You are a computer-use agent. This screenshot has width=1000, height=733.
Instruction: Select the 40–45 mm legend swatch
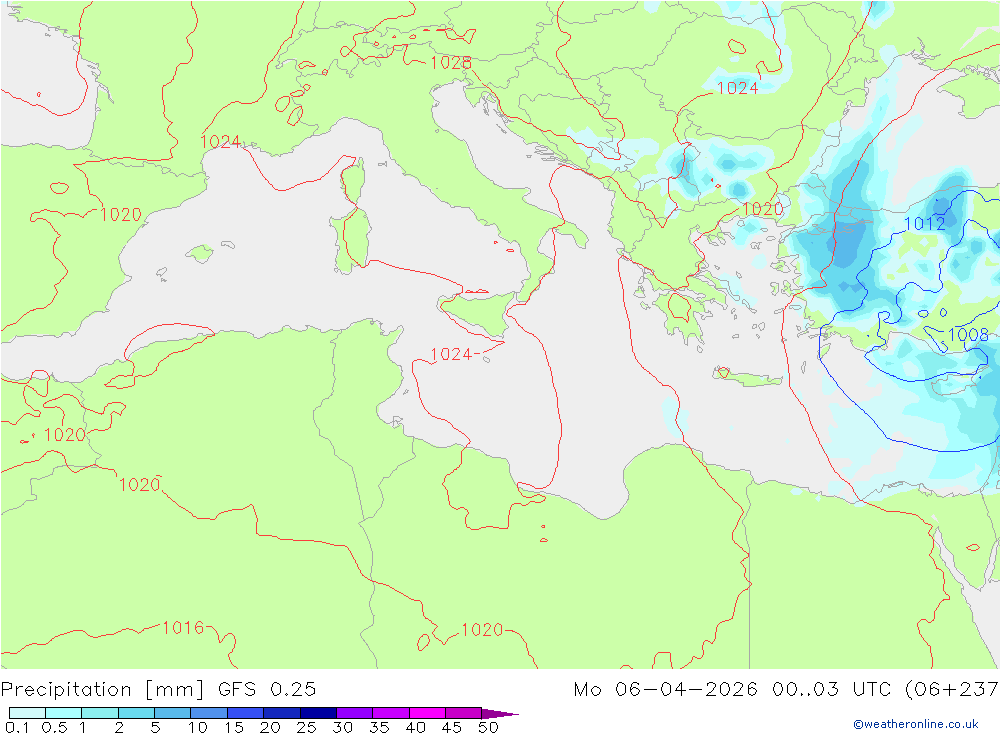pos(427,713)
